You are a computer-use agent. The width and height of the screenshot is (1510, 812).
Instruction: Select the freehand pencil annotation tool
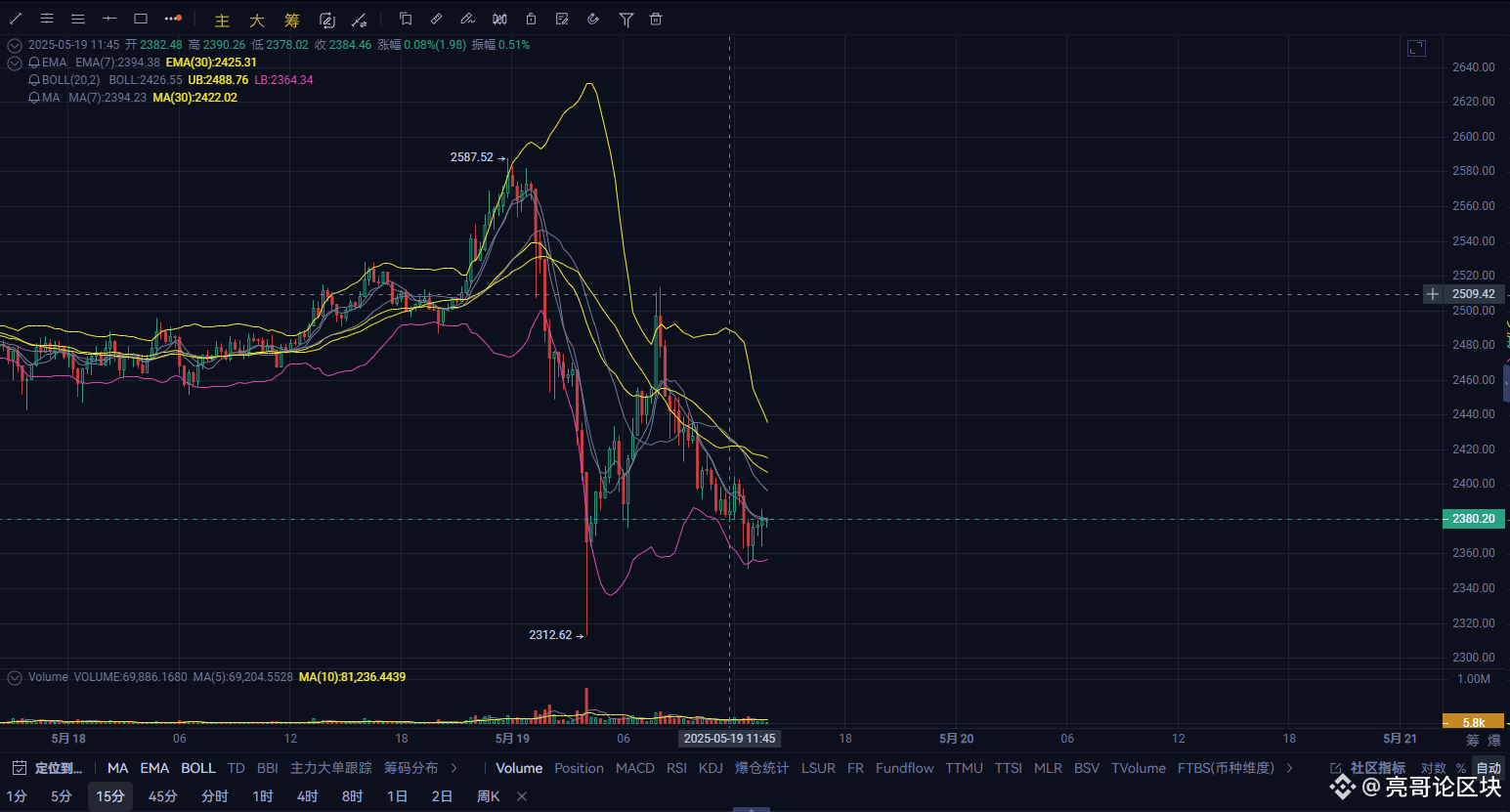tap(468, 19)
